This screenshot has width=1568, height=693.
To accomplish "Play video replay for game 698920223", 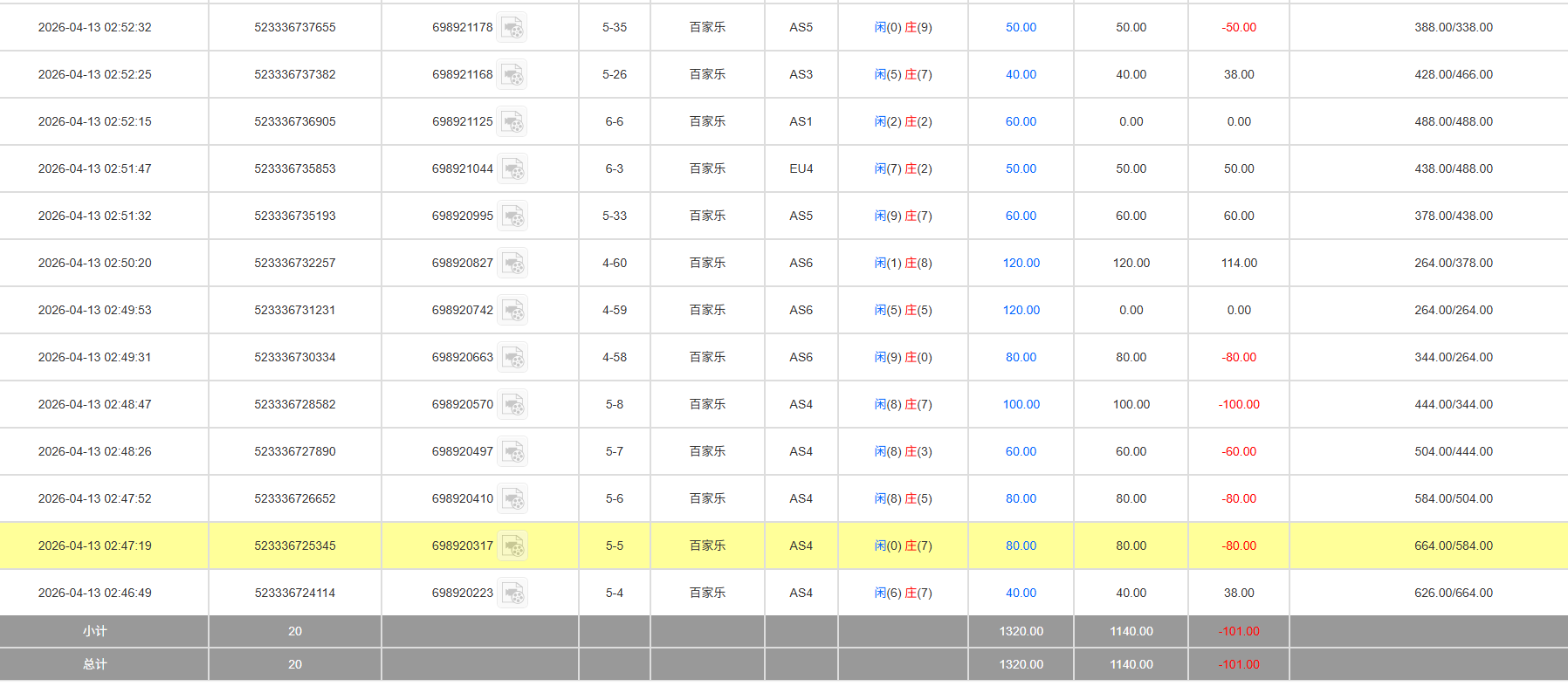I will tap(512, 594).
